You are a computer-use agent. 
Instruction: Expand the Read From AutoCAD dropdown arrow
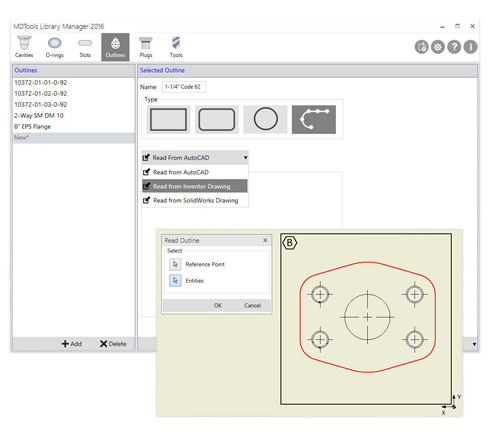pyautogui.click(x=245, y=158)
